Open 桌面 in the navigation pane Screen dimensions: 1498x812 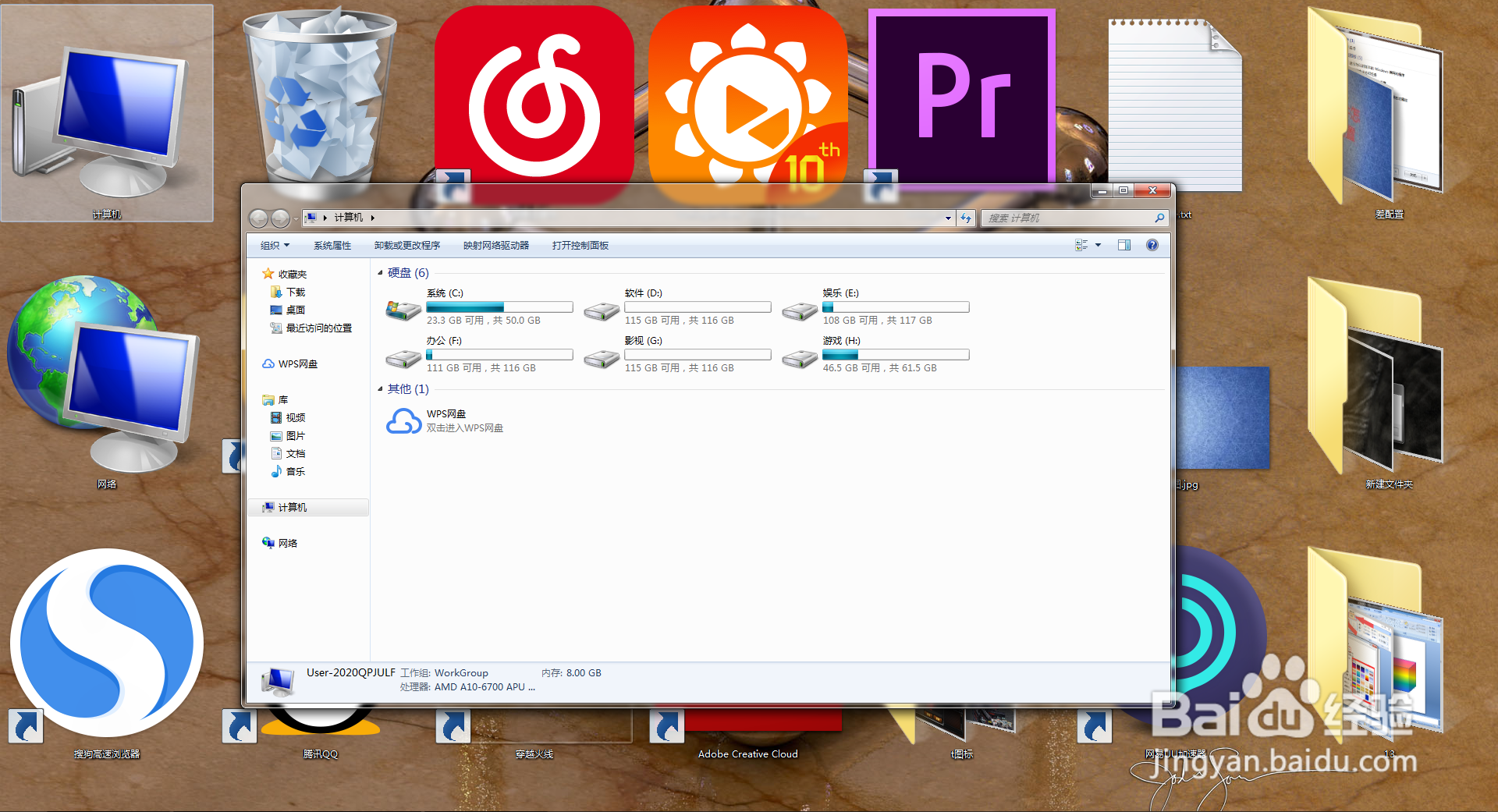tap(287, 310)
